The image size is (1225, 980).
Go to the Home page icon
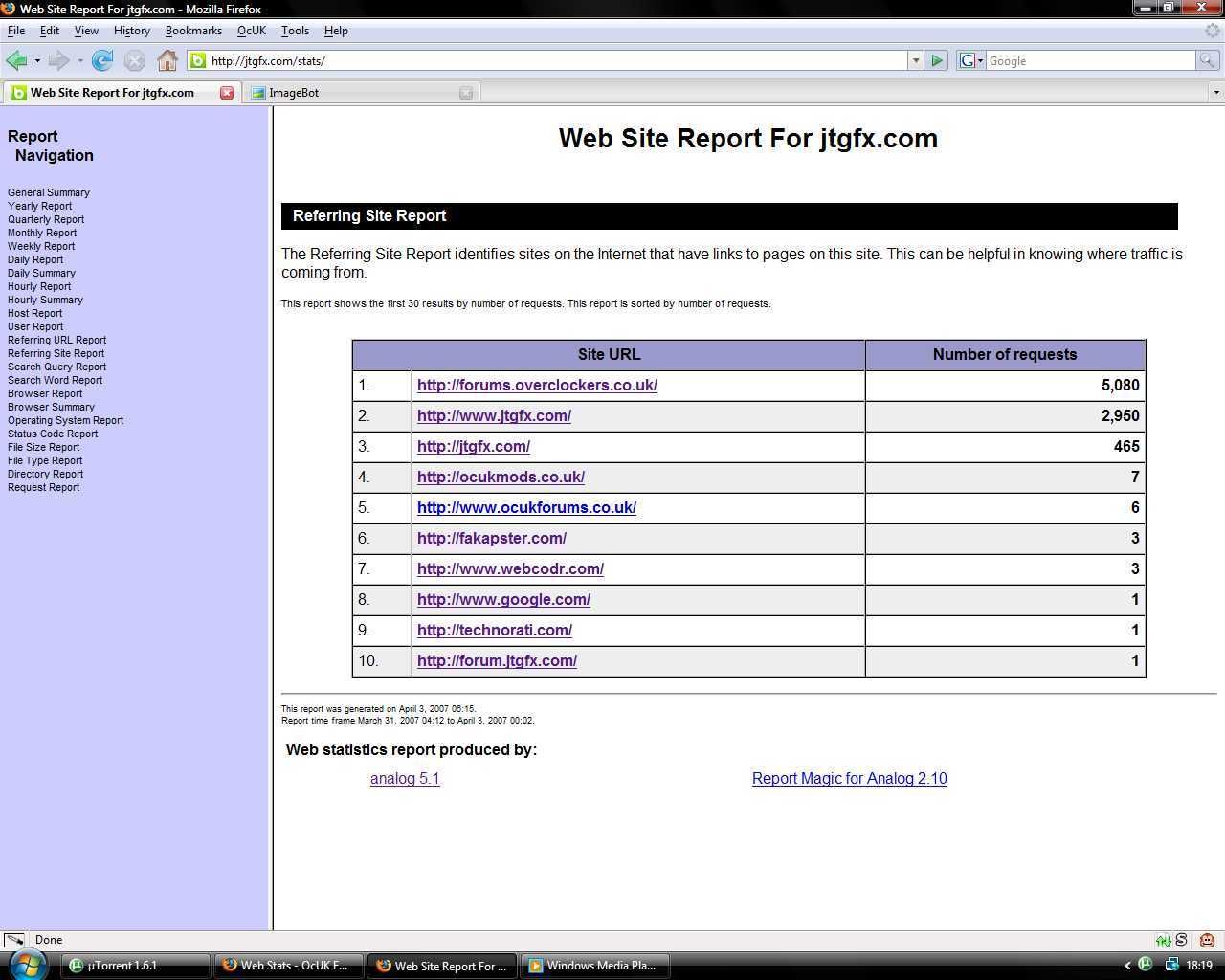167,60
